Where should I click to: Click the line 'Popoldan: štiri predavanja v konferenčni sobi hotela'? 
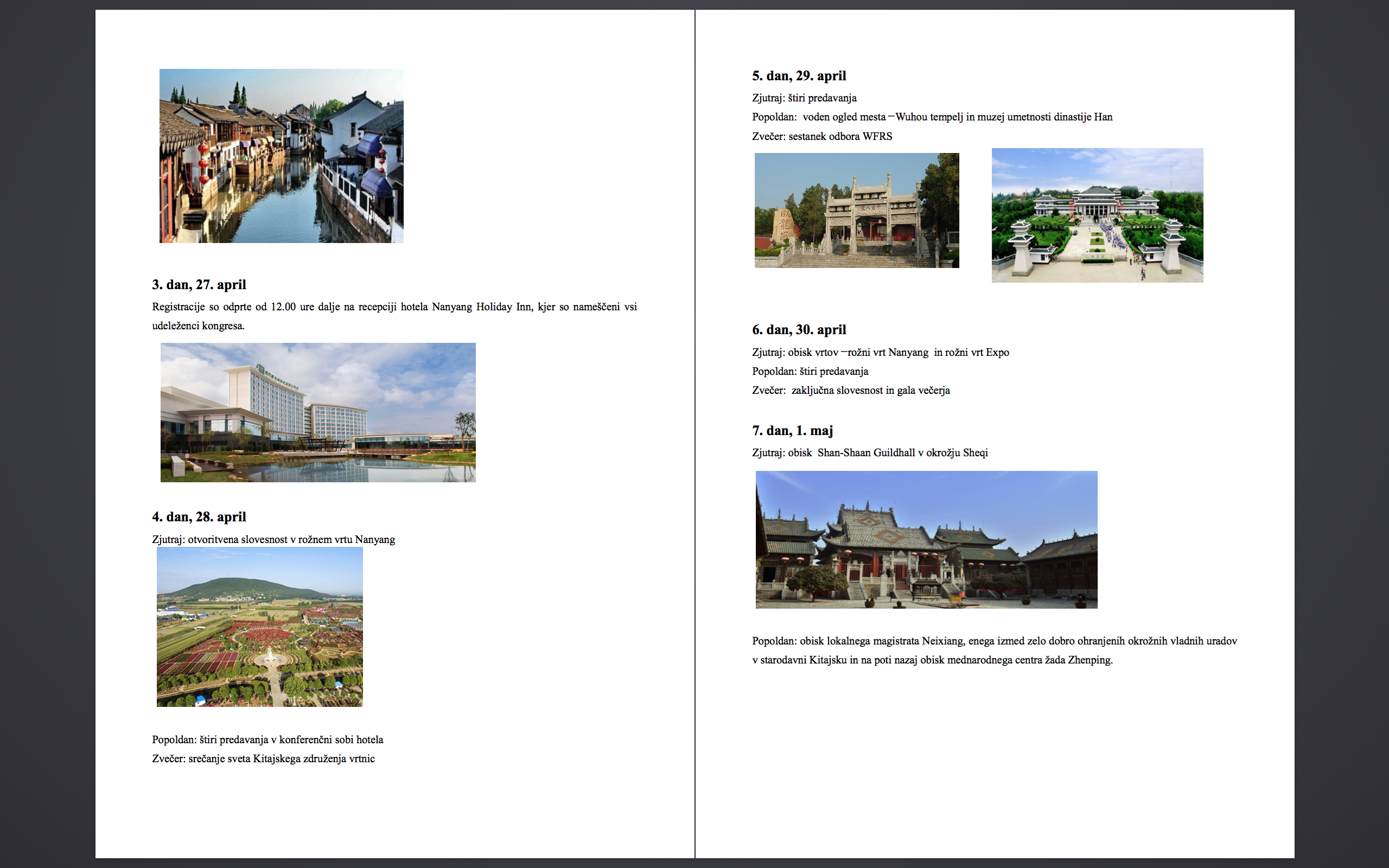click(267, 739)
